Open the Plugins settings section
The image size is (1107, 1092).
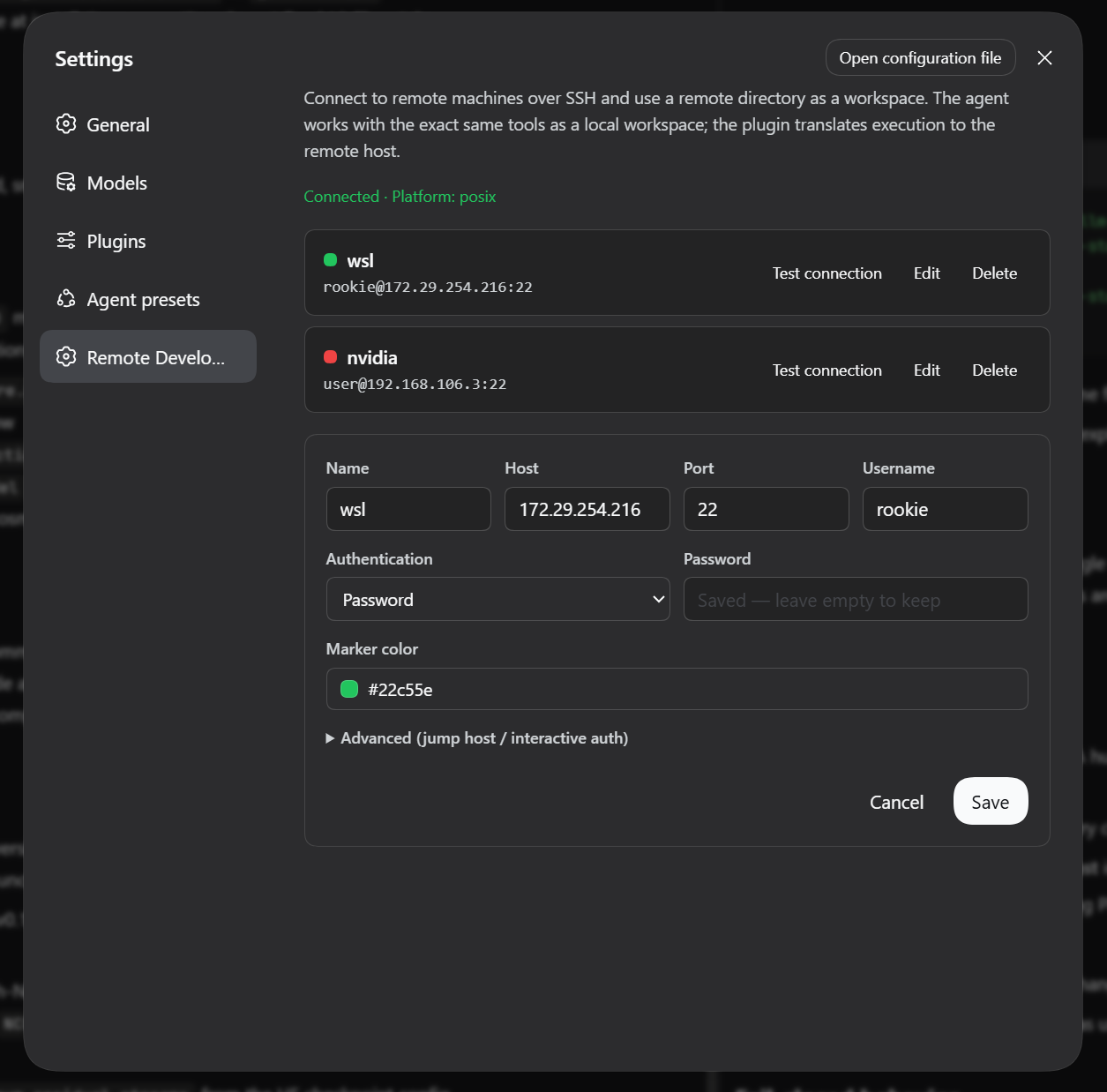[148, 241]
